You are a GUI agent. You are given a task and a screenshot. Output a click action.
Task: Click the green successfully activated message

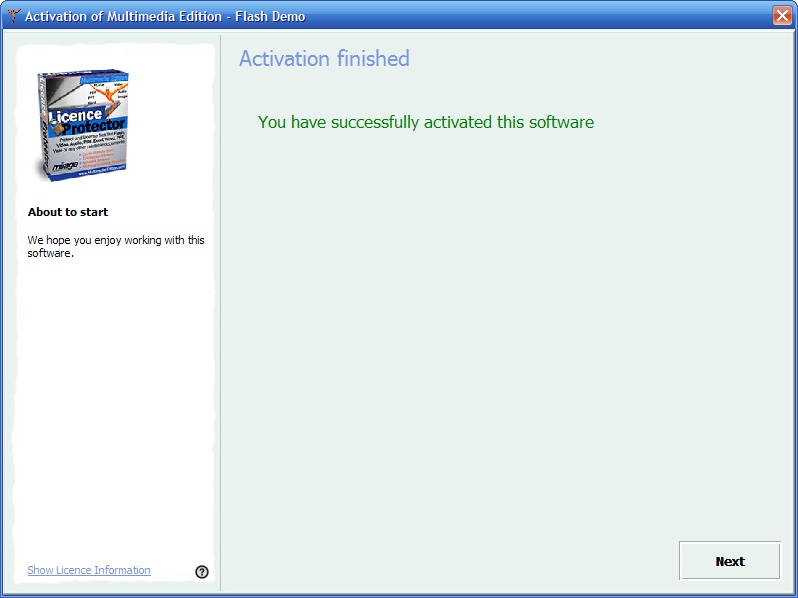coord(425,122)
